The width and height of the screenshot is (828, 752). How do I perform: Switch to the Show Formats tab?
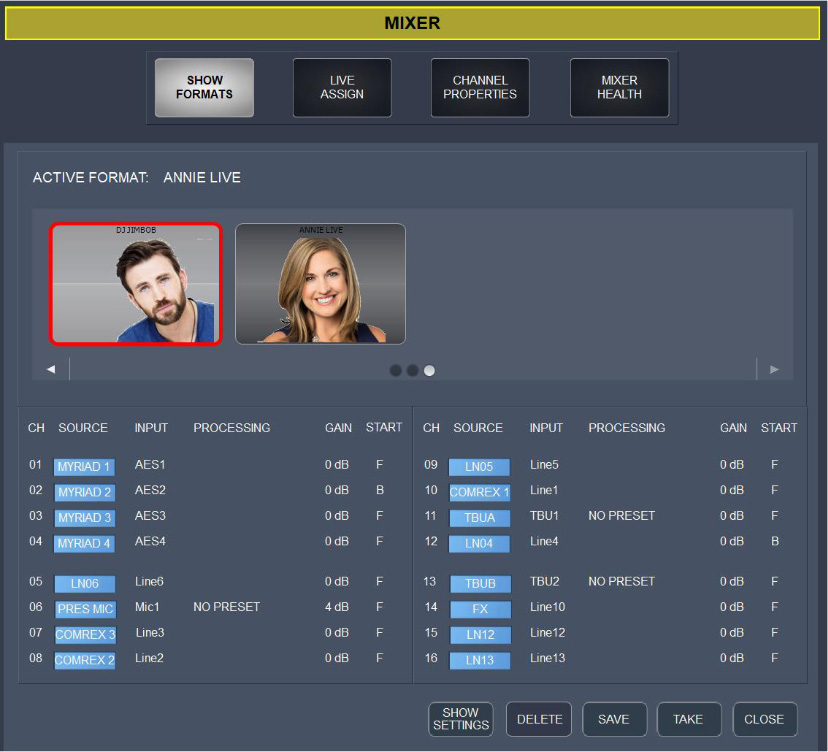tap(204, 88)
